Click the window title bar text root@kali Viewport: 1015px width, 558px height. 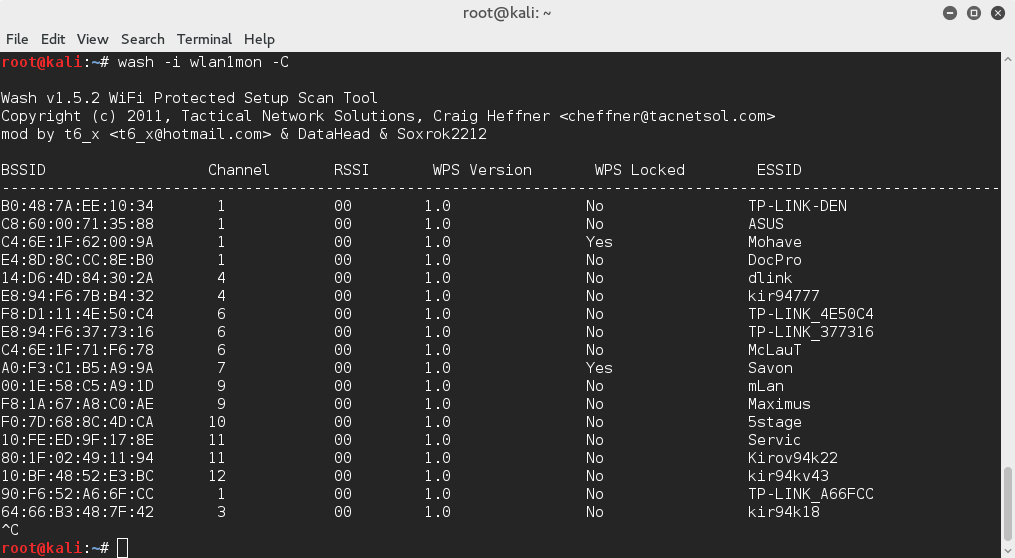click(507, 13)
